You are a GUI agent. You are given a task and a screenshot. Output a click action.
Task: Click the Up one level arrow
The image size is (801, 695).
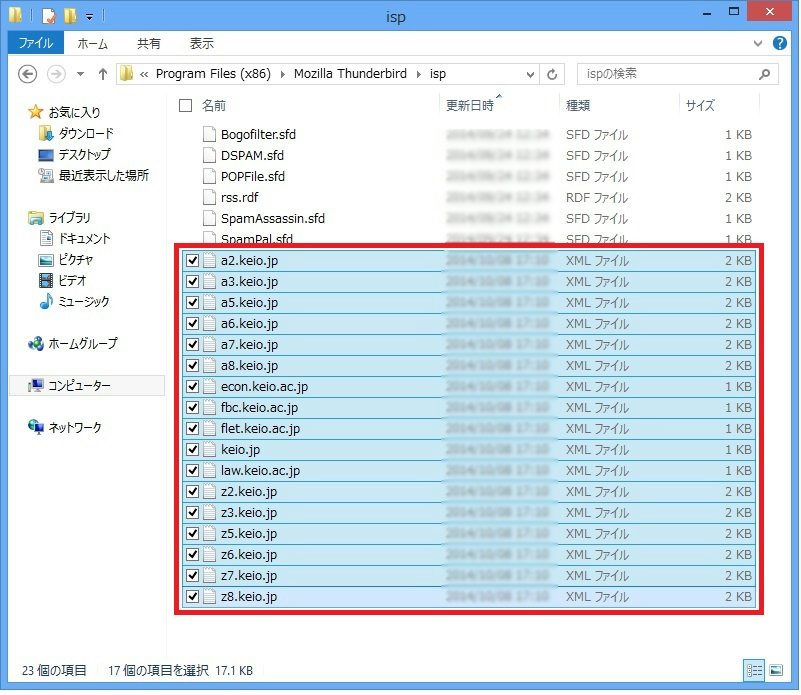(102, 74)
